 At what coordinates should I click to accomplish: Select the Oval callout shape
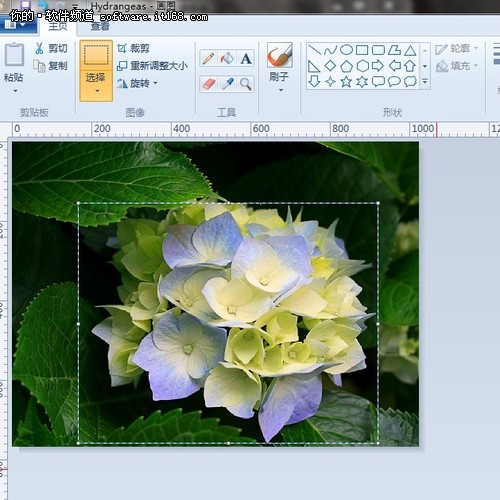[394, 82]
